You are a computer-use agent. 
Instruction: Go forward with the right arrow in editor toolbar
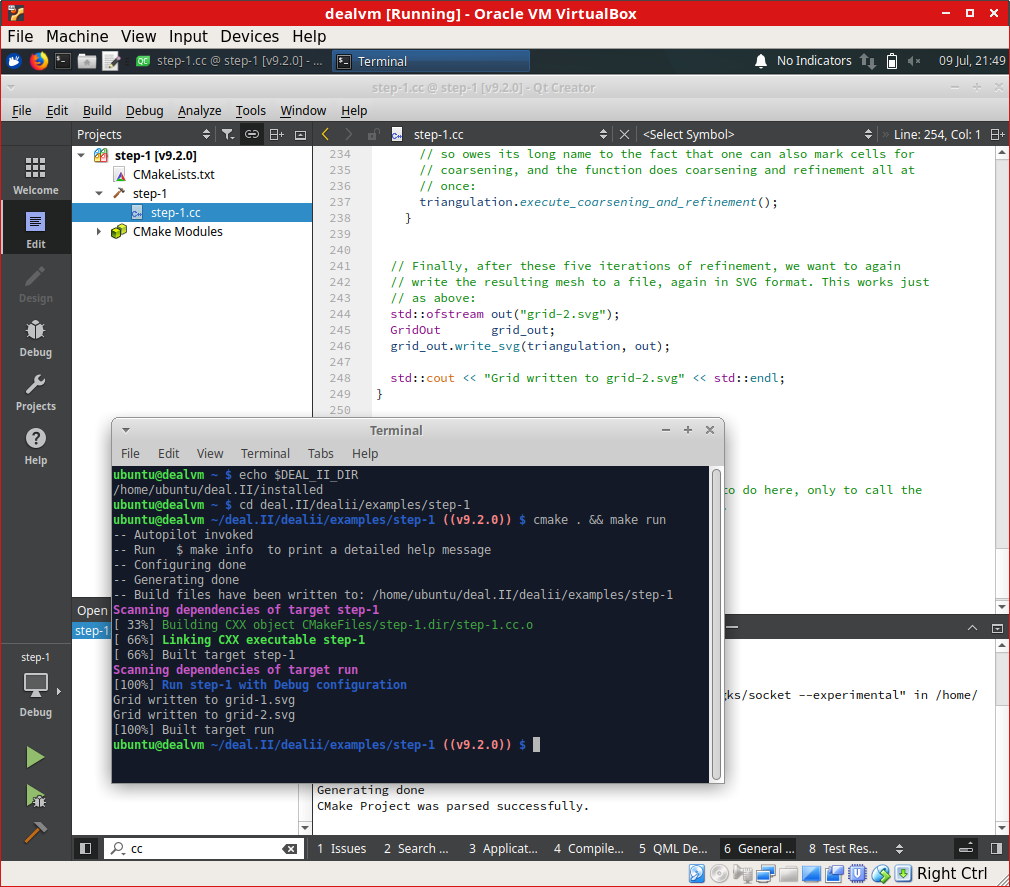348,134
